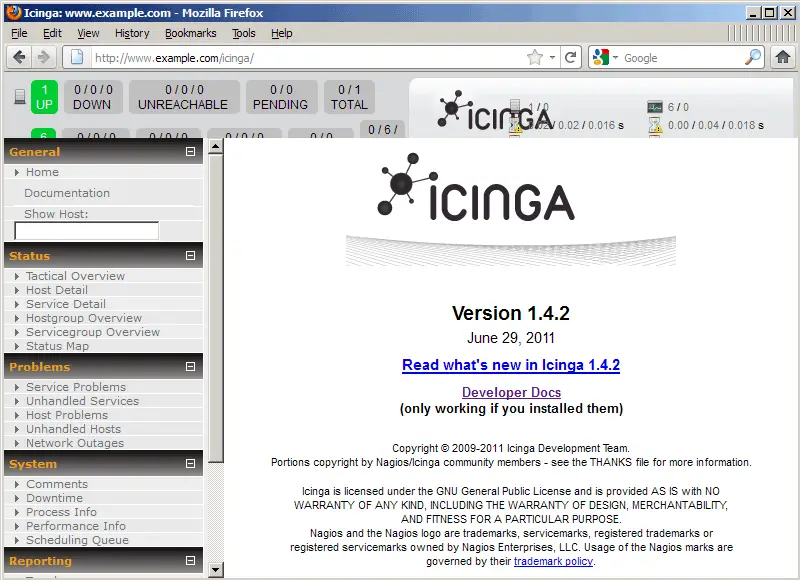Click the Google search engine icon
800x580 pixels.
[601, 57]
